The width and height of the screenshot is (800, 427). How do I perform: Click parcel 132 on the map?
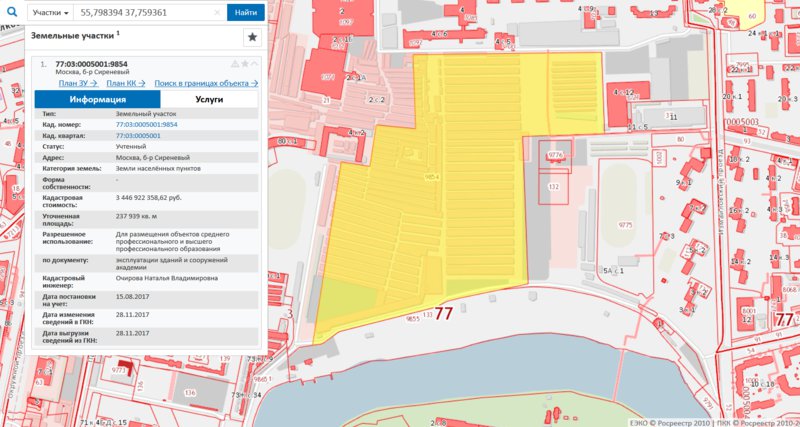pyautogui.click(x=554, y=187)
